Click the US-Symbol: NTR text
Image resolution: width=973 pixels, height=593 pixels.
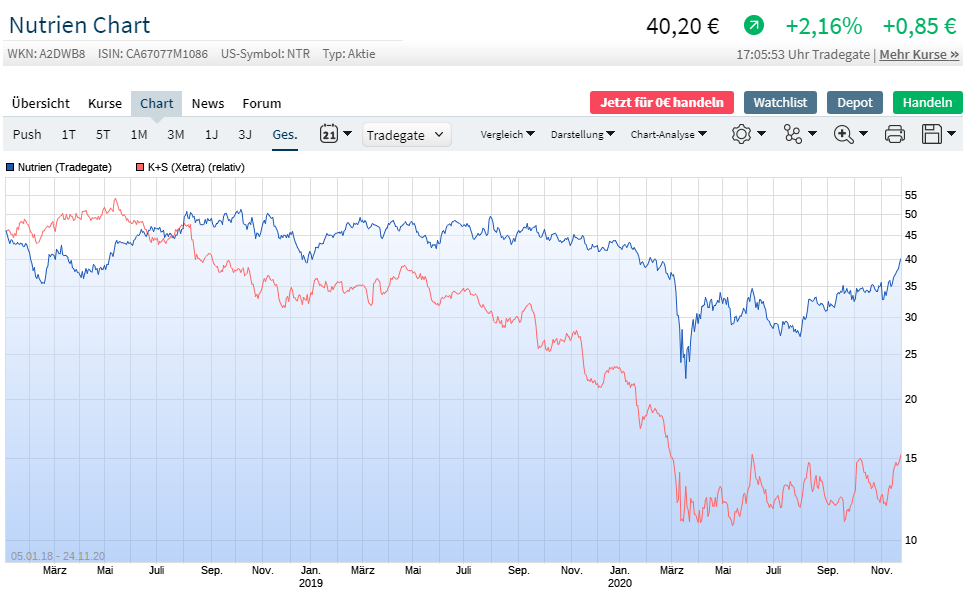[x=265, y=54]
